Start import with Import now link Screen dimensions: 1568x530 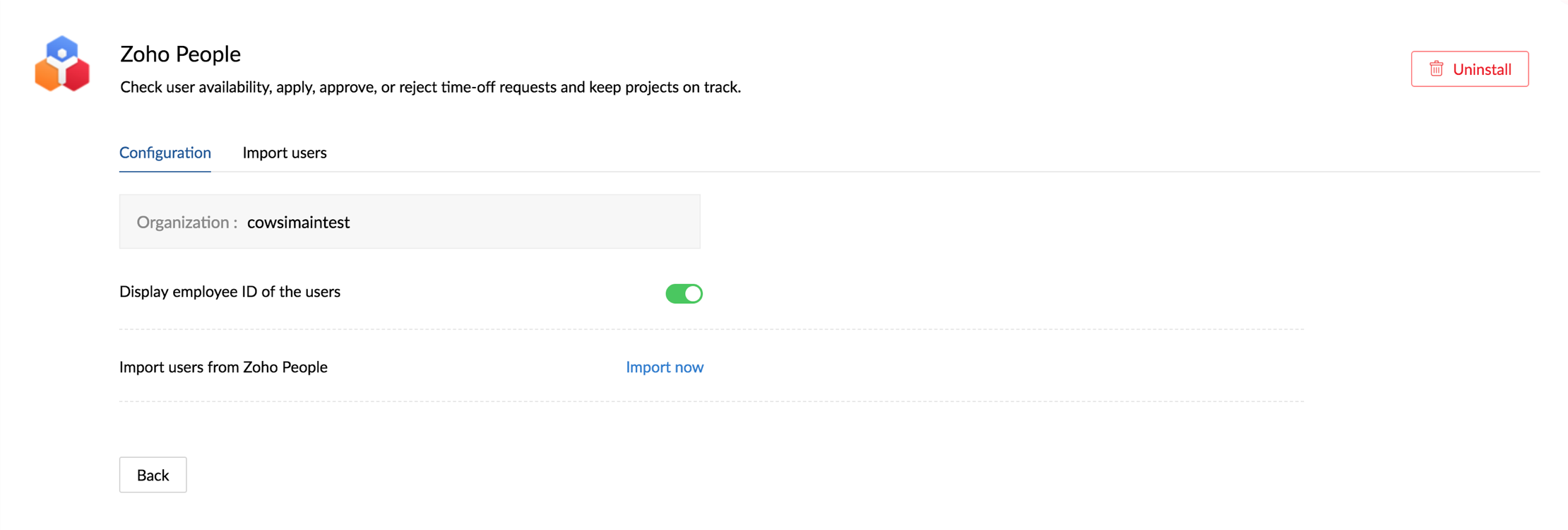(665, 367)
